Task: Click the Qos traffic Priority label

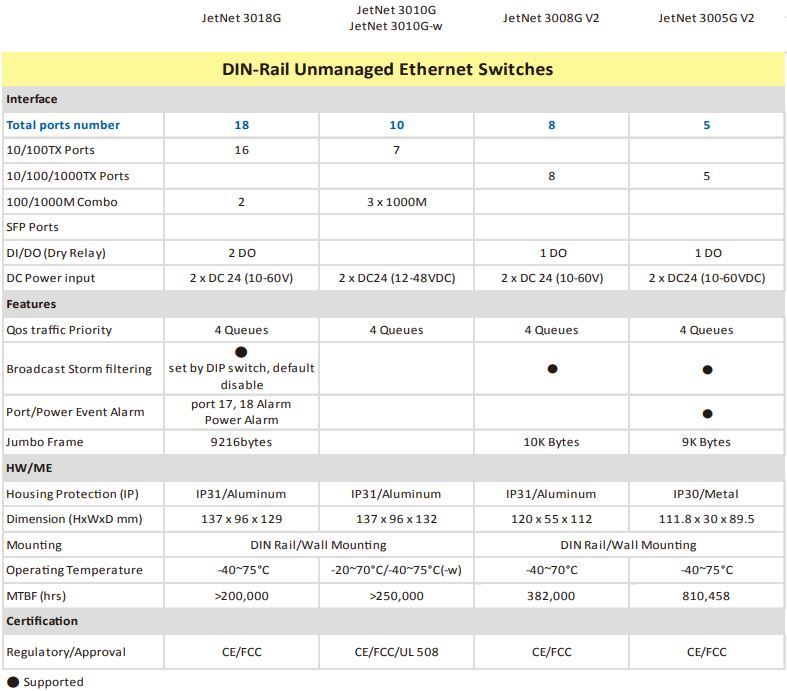Action: coord(59,330)
